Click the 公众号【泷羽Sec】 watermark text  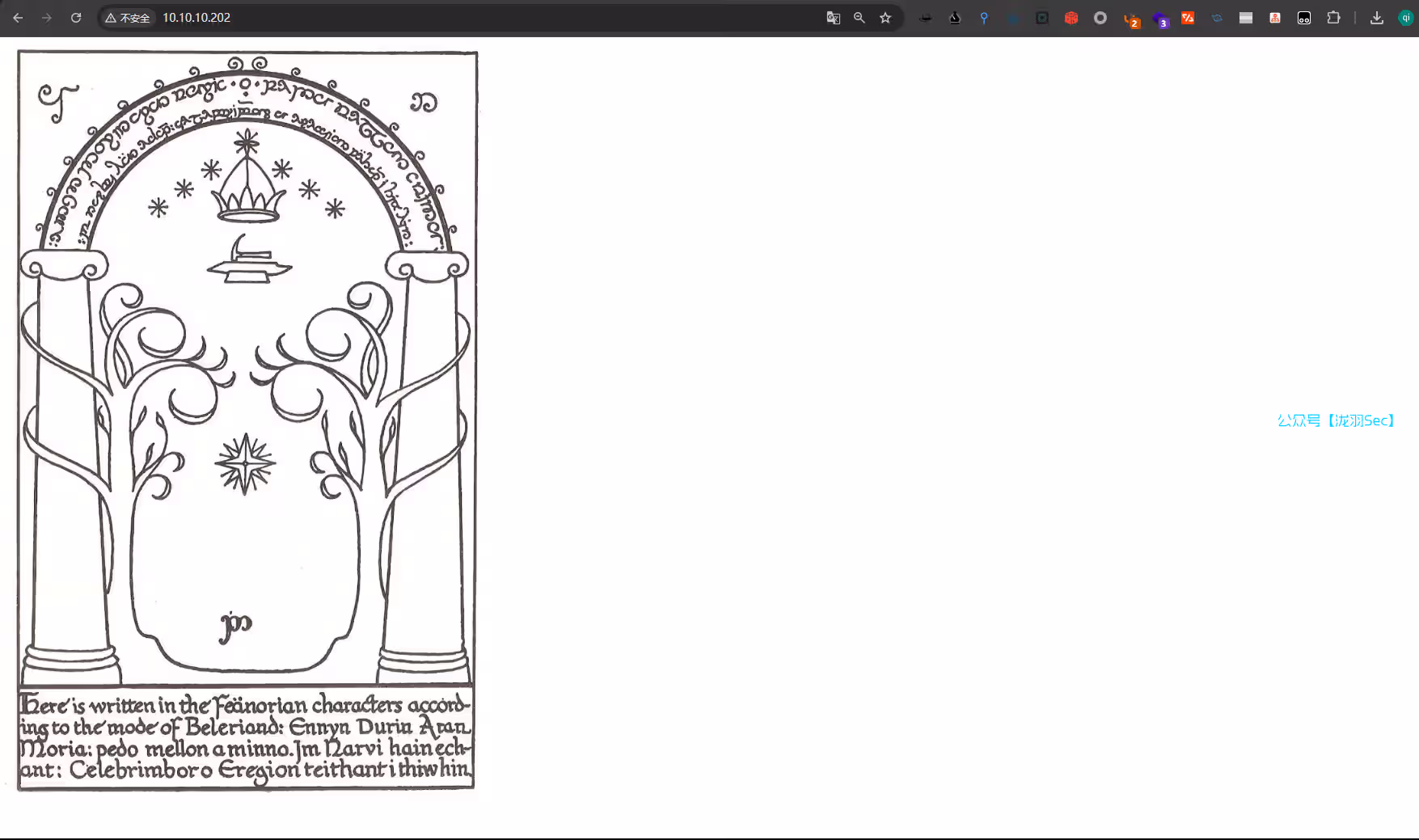coord(1336,420)
